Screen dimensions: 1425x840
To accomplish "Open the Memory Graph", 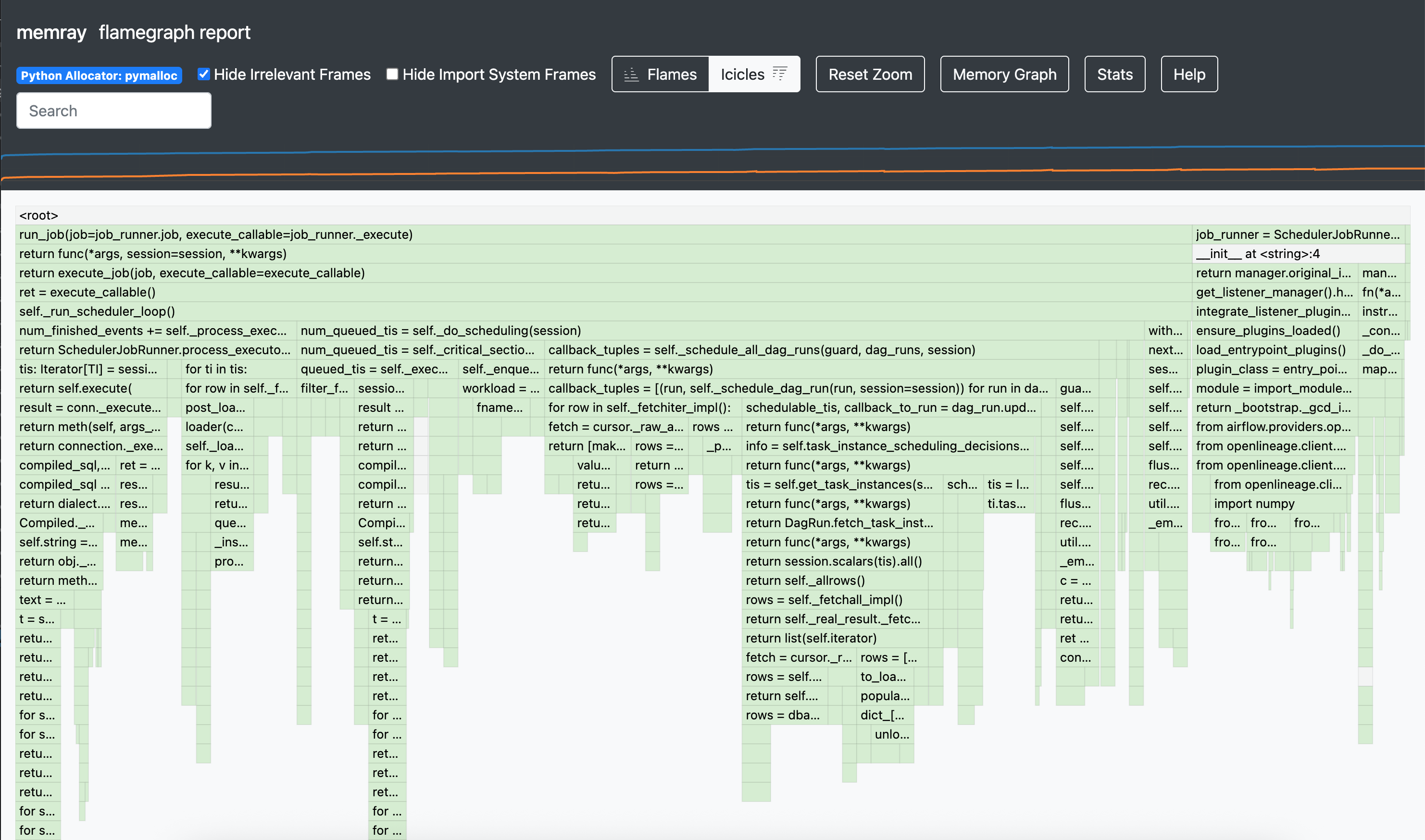I will 1004,74.
